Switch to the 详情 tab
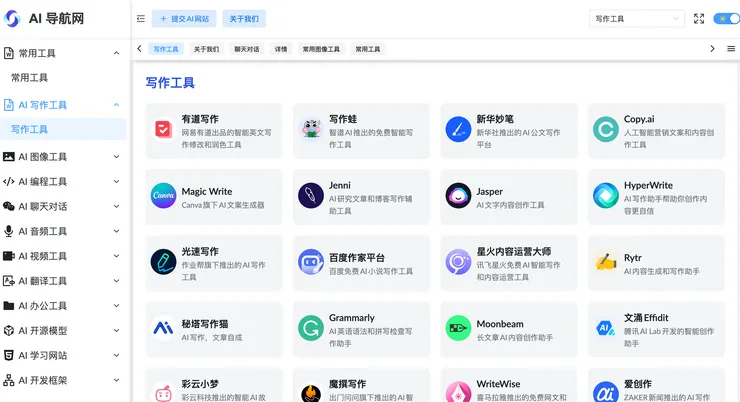740x402 pixels. [281, 49]
